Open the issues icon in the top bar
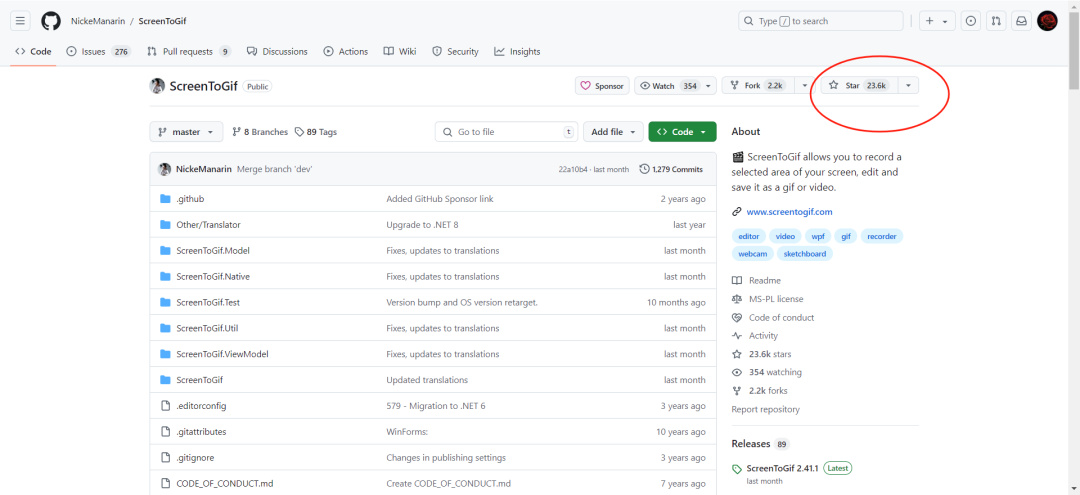This screenshot has height=495, width=1080. tap(970, 21)
